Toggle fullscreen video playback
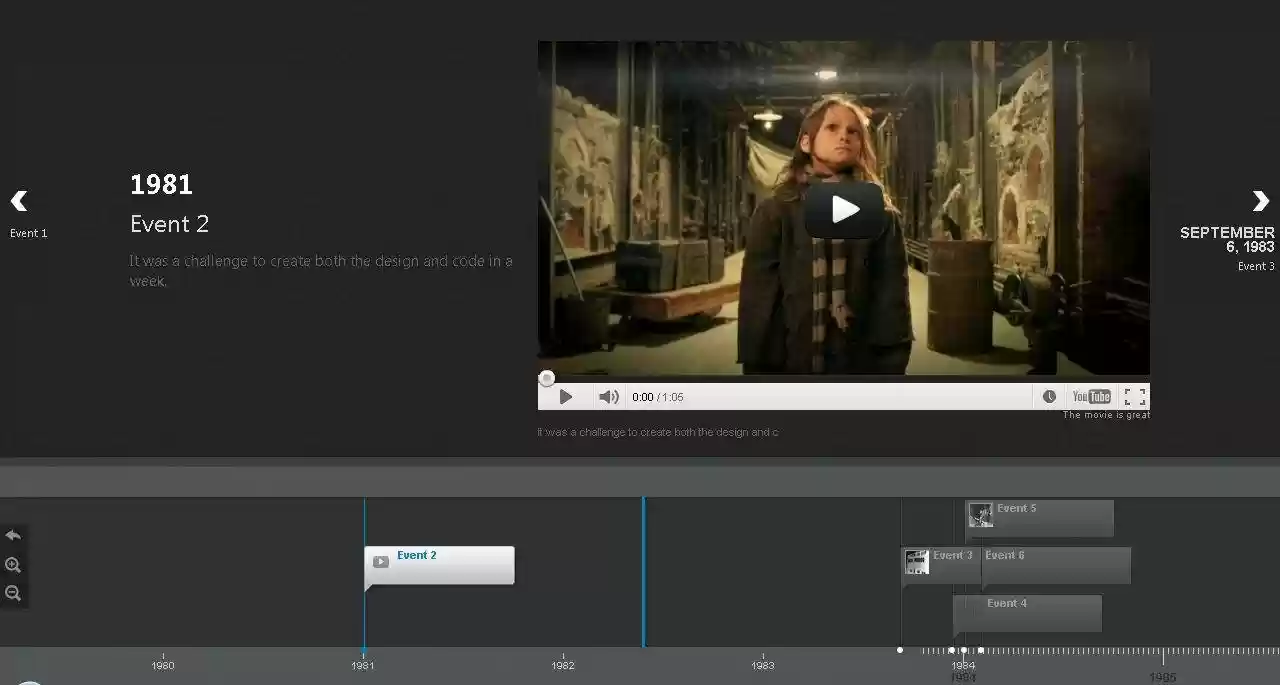This screenshot has height=685, width=1280. (1134, 396)
